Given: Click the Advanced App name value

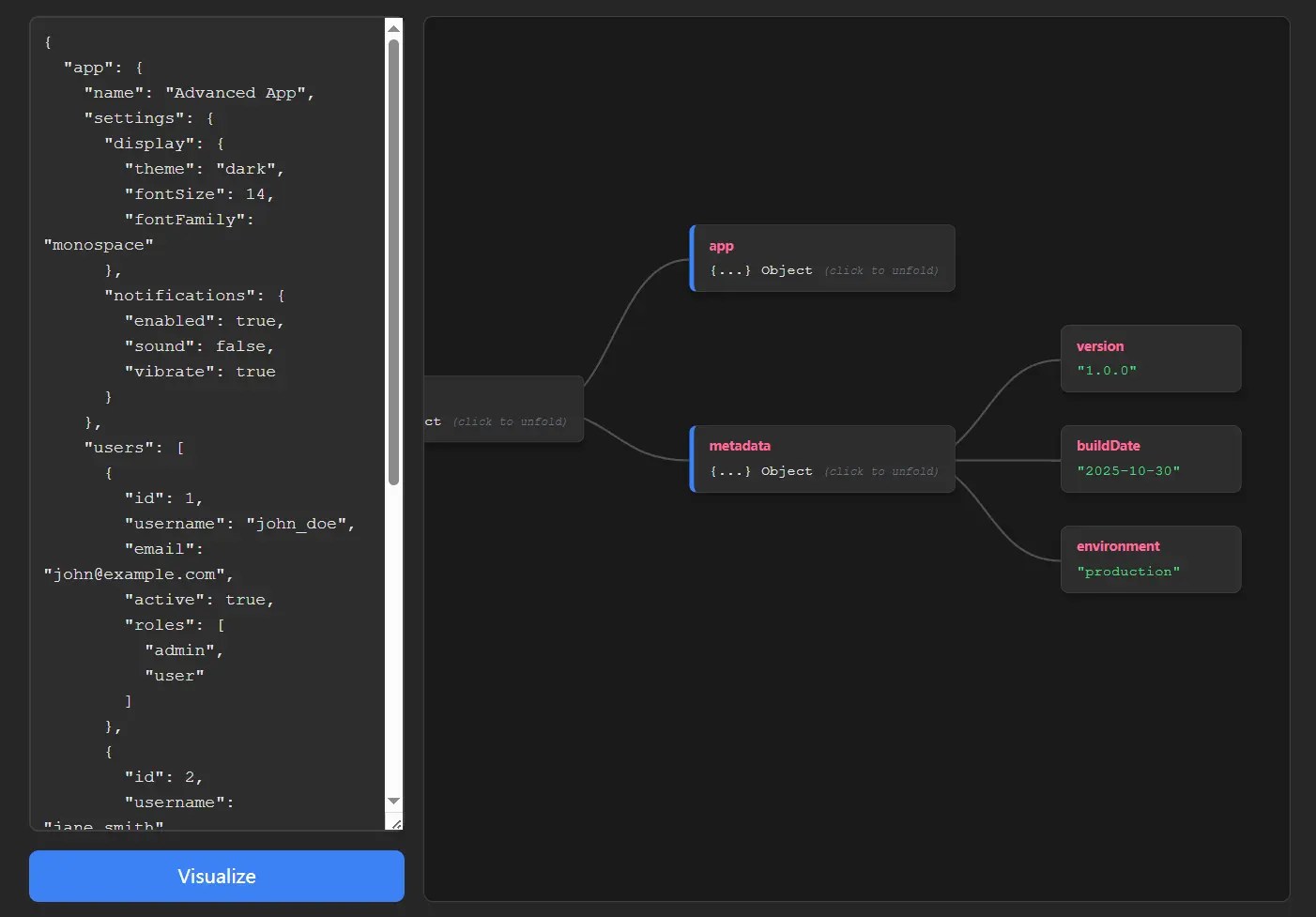Looking at the screenshot, I should pos(237,92).
